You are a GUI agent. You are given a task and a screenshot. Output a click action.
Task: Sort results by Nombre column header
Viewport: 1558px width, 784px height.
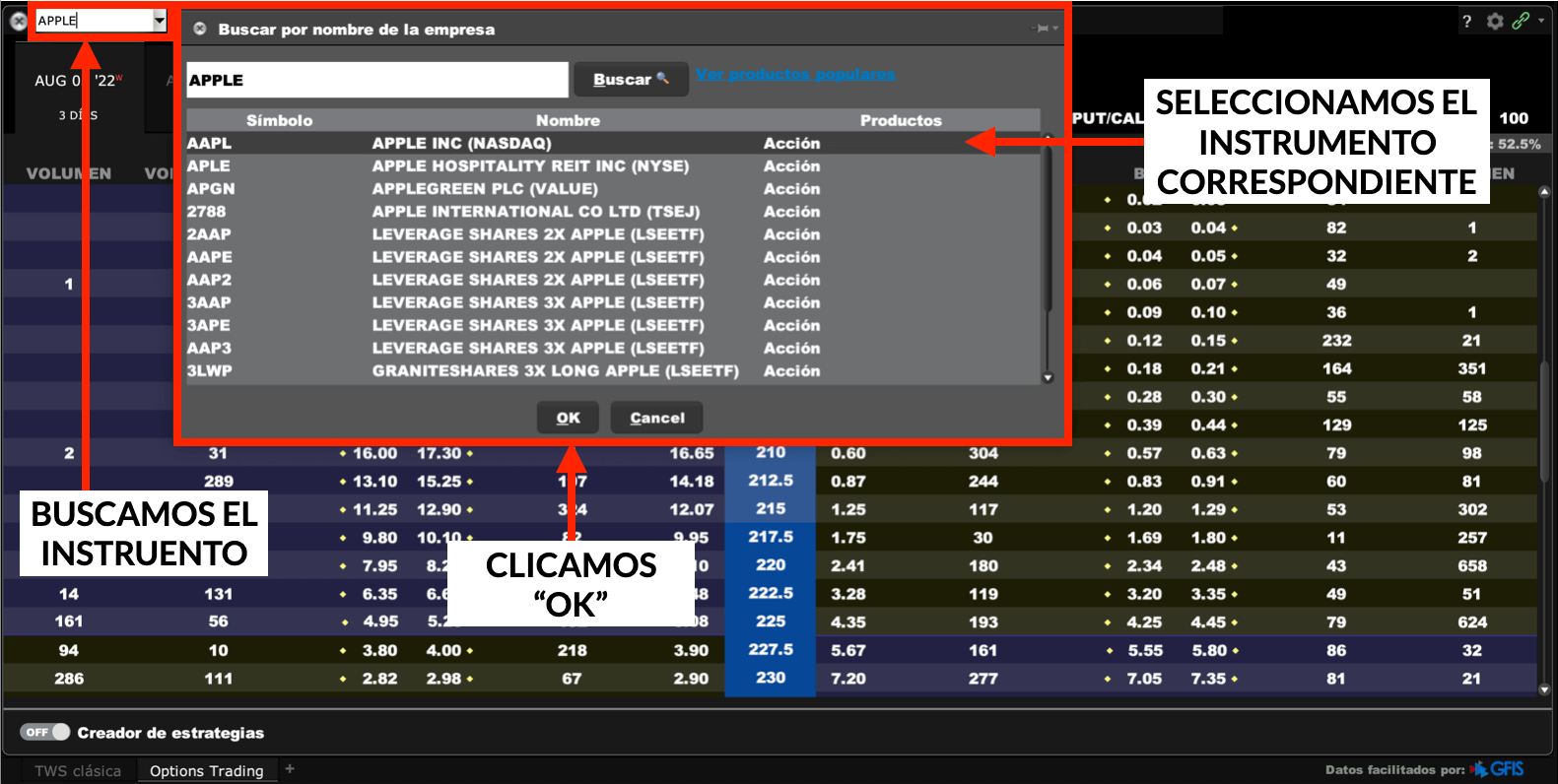coord(568,120)
